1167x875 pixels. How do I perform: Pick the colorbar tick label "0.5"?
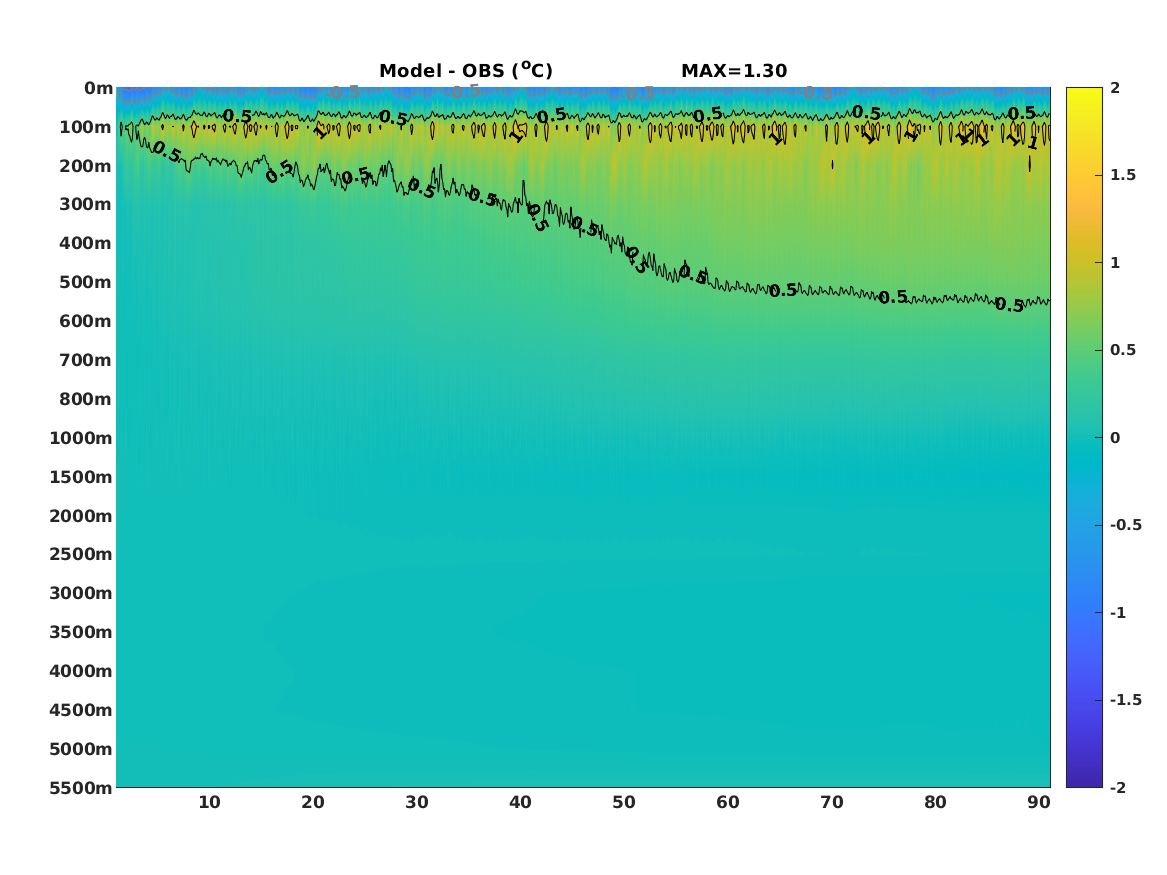(1123, 350)
